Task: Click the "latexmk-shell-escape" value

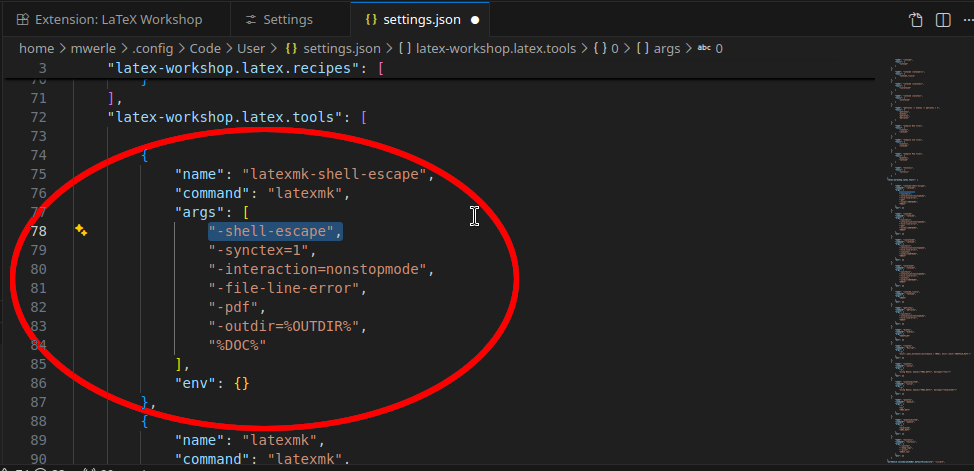Action: click(x=334, y=174)
